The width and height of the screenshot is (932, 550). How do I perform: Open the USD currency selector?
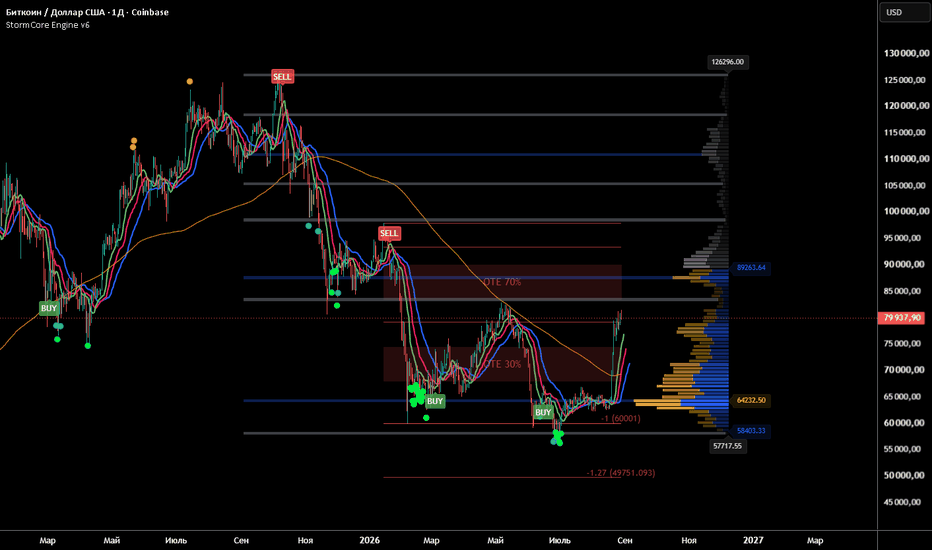pyautogui.click(x=905, y=12)
